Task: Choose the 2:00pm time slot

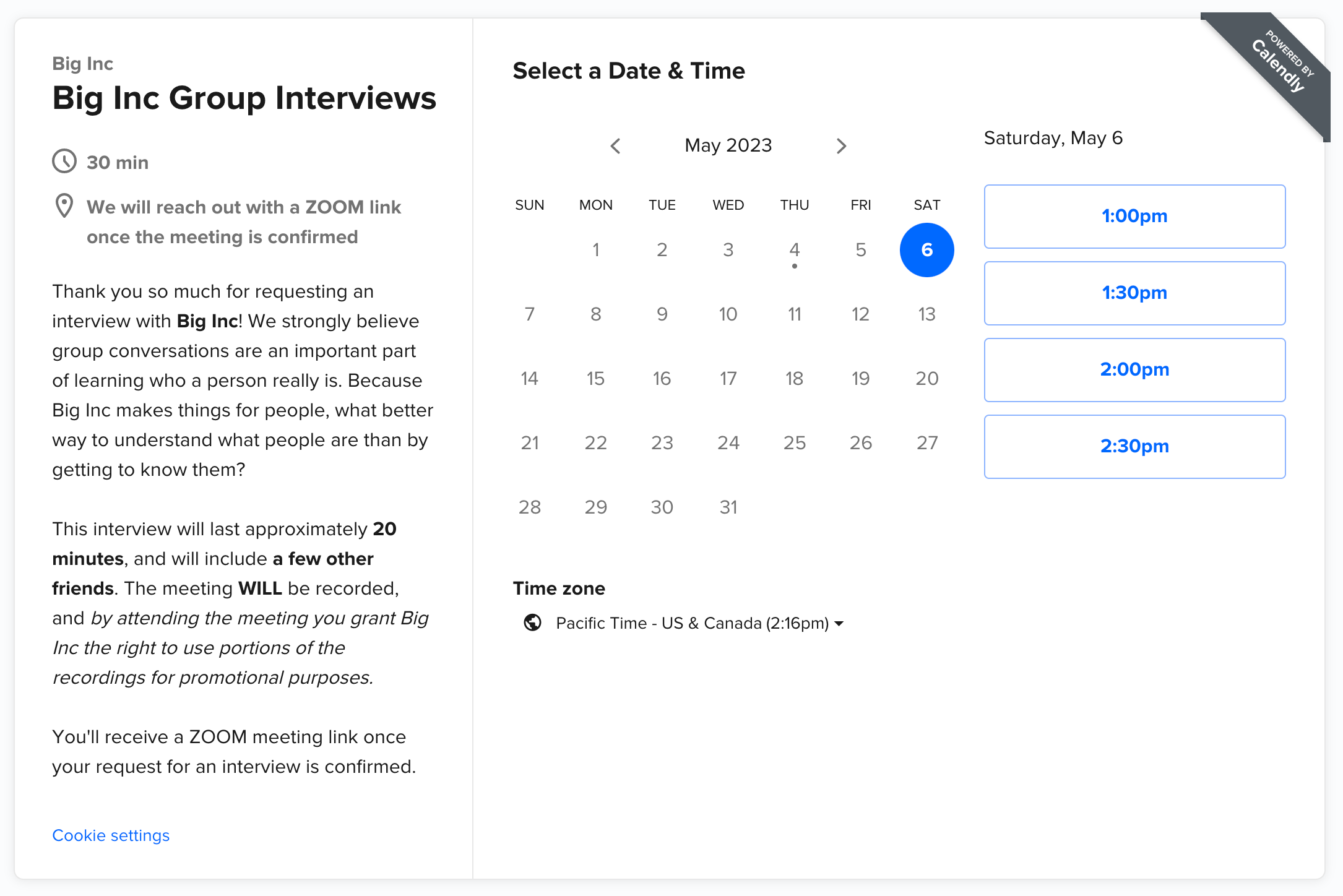Action: click(1134, 370)
